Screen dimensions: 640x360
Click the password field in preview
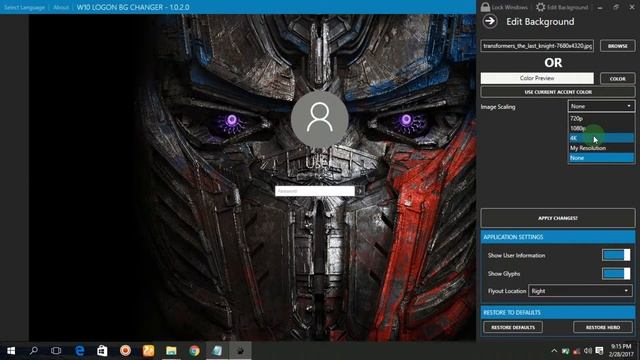click(315, 191)
